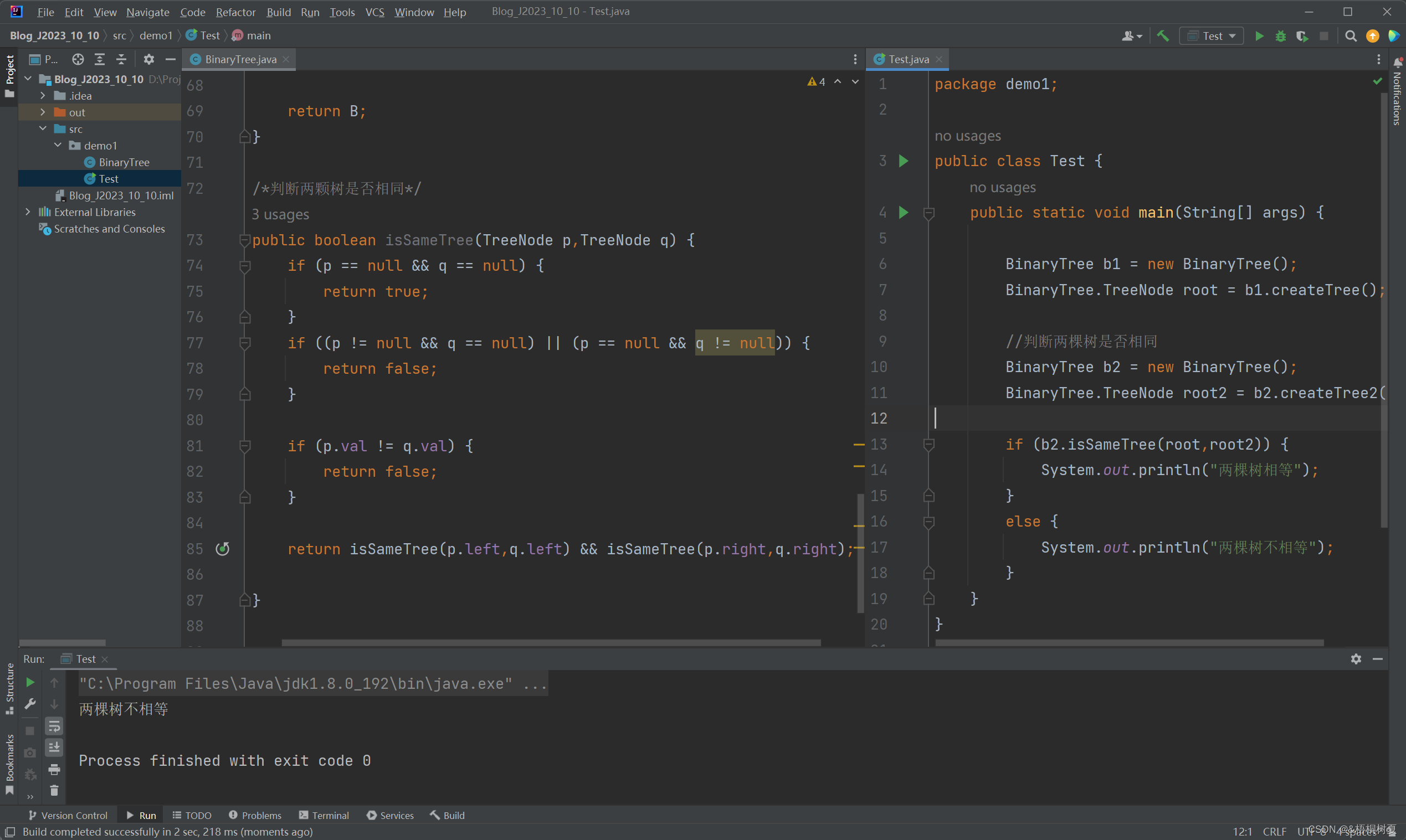Click warnings indicator showing 4
Image resolution: width=1406 pixels, height=840 pixels.
(816, 82)
